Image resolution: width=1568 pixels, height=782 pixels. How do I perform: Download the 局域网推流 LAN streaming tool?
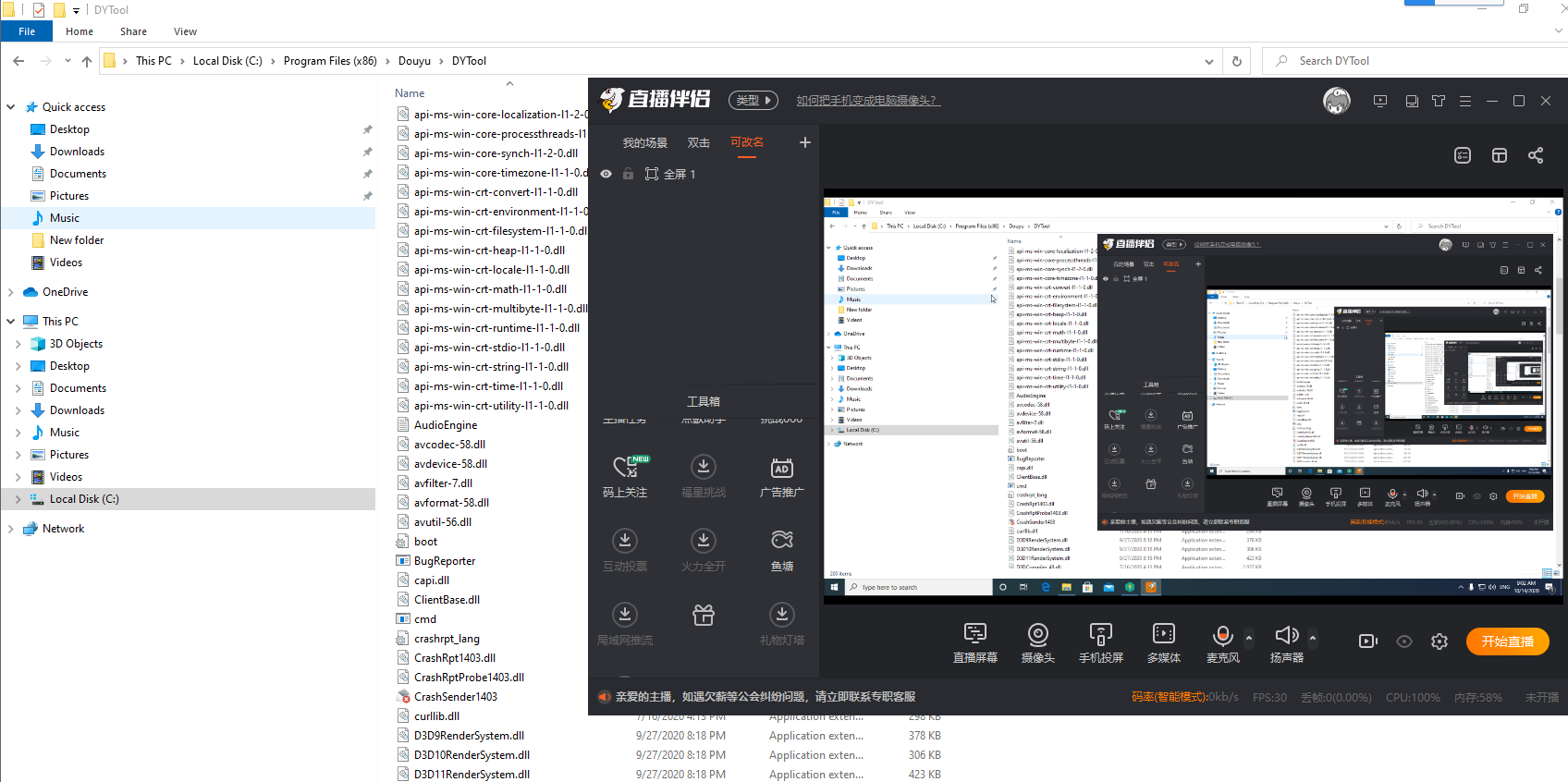tap(625, 624)
